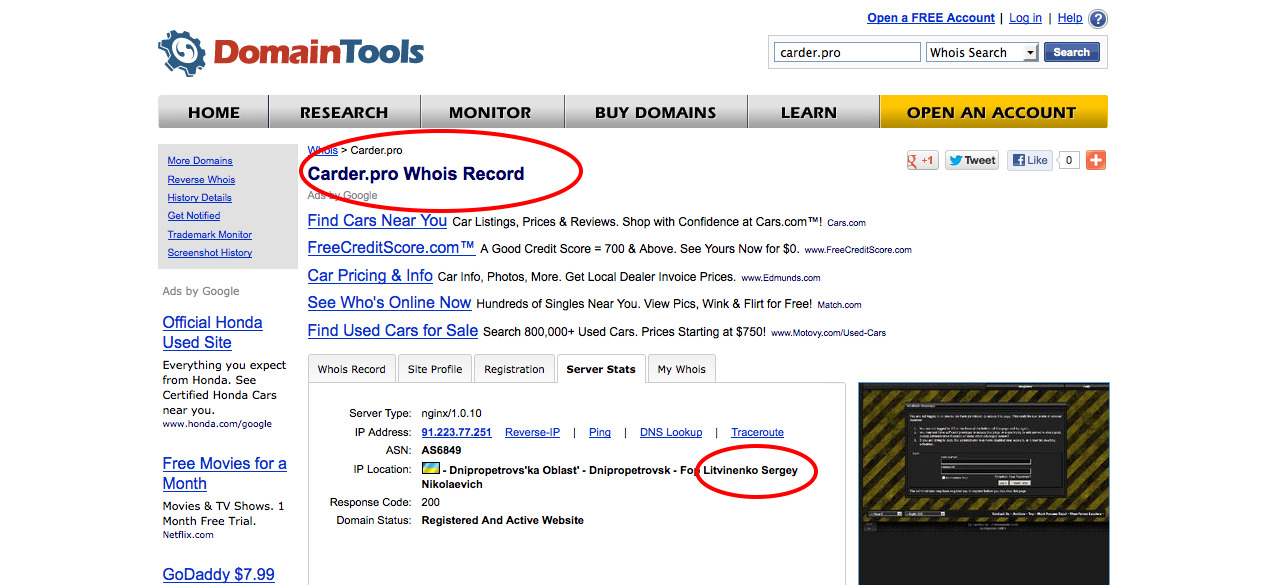This screenshot has height=585, width=1265.
Task: Open the RESEARCH navigation menu
Action: [x=344, y=112]
